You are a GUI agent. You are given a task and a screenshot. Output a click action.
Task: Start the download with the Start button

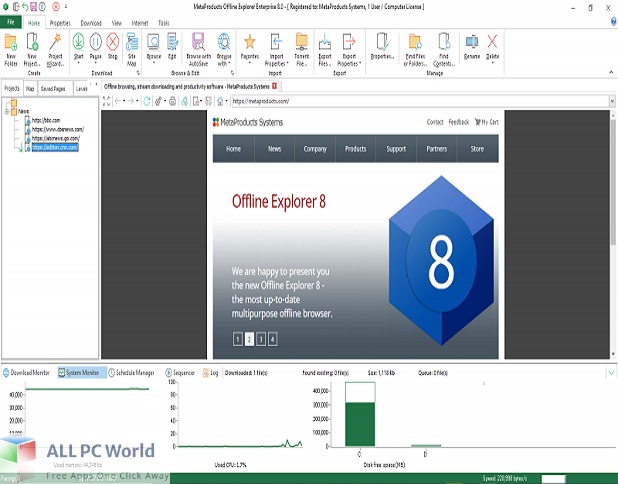[78, 47]
